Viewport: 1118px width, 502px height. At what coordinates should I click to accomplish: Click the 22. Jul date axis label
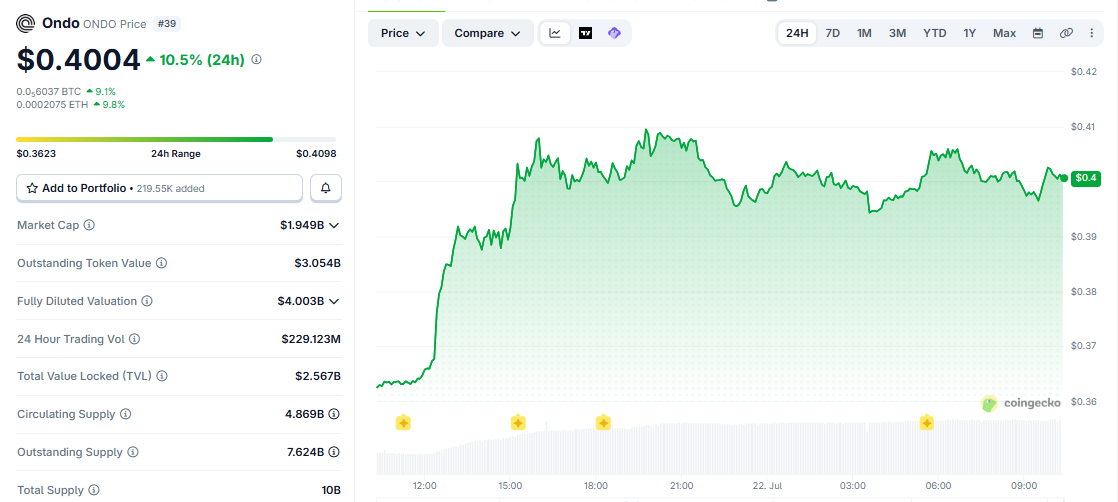point(767,486)
